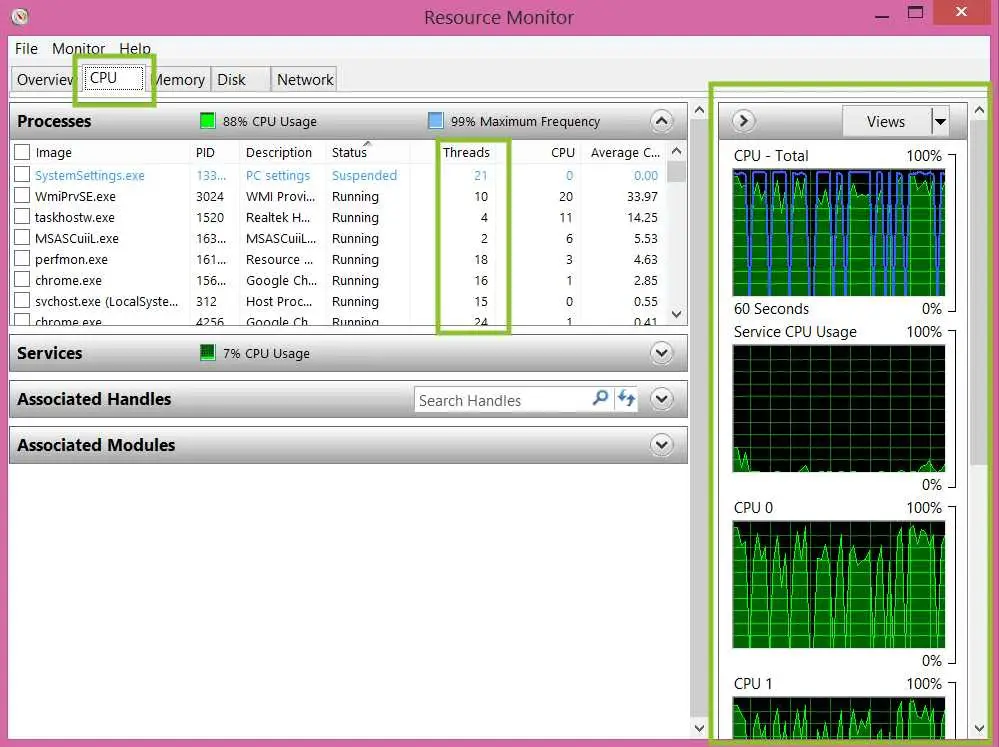This screenshot has width=999, height=747.
Task: Click the CPU 0 usage graph
Action: pos(838,584)
